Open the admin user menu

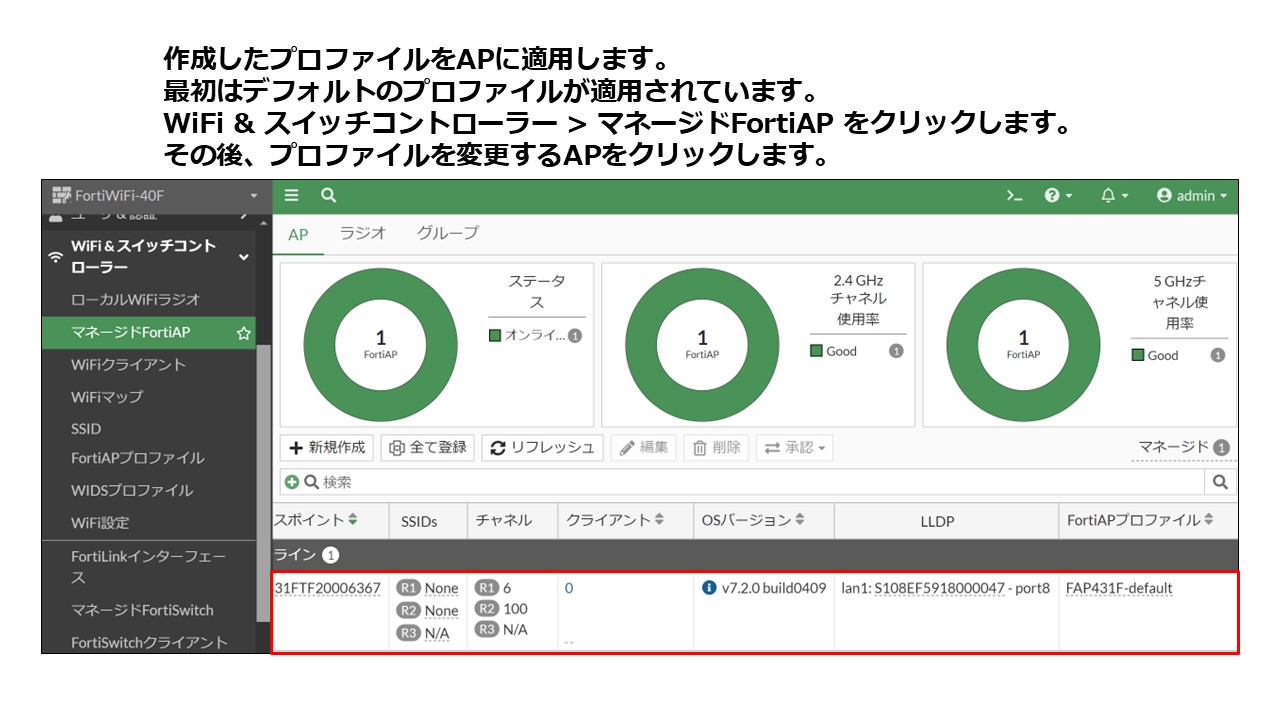tap(1191, 196)
